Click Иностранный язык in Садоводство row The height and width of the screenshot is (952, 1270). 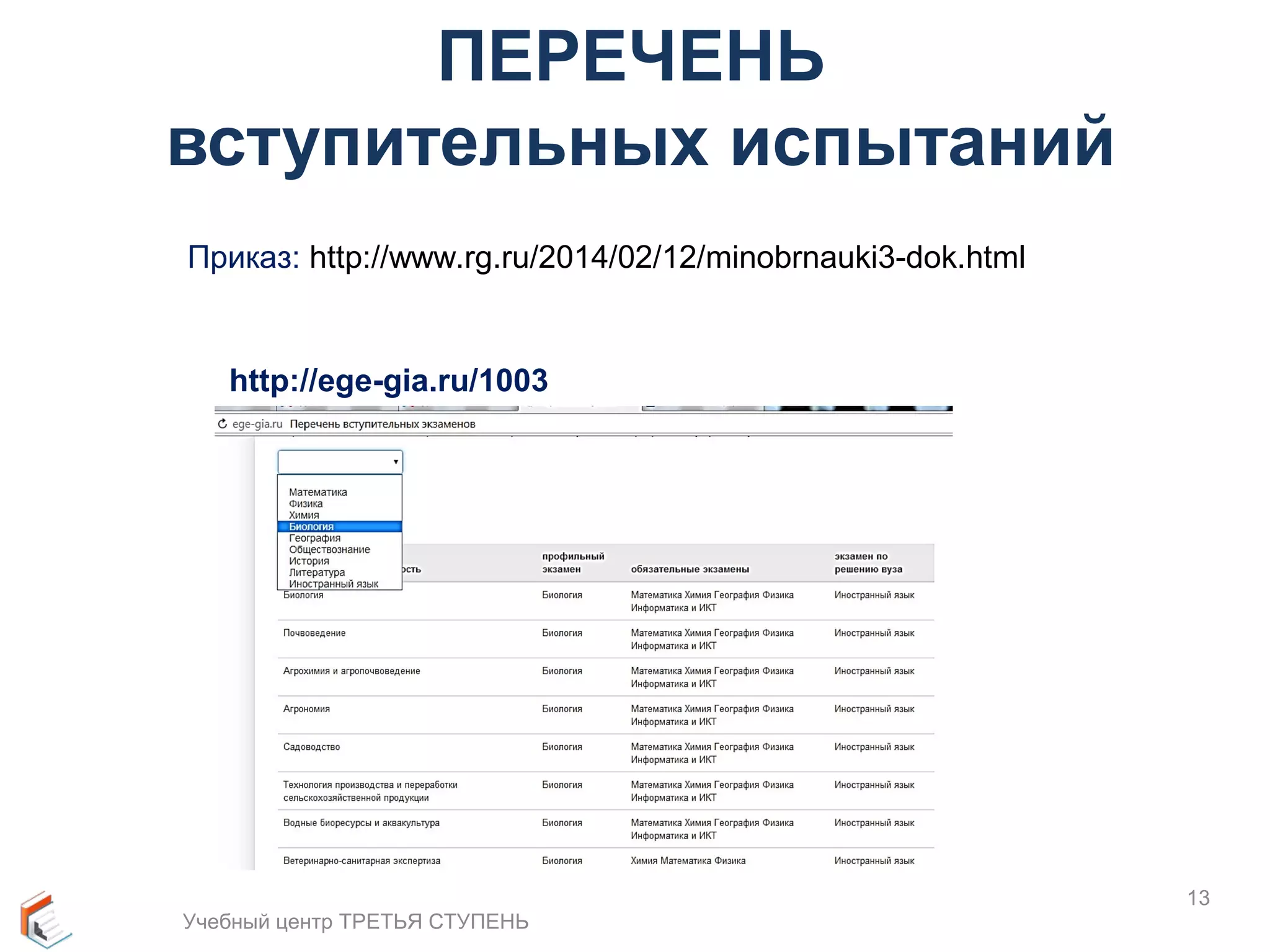pos(874,747)
